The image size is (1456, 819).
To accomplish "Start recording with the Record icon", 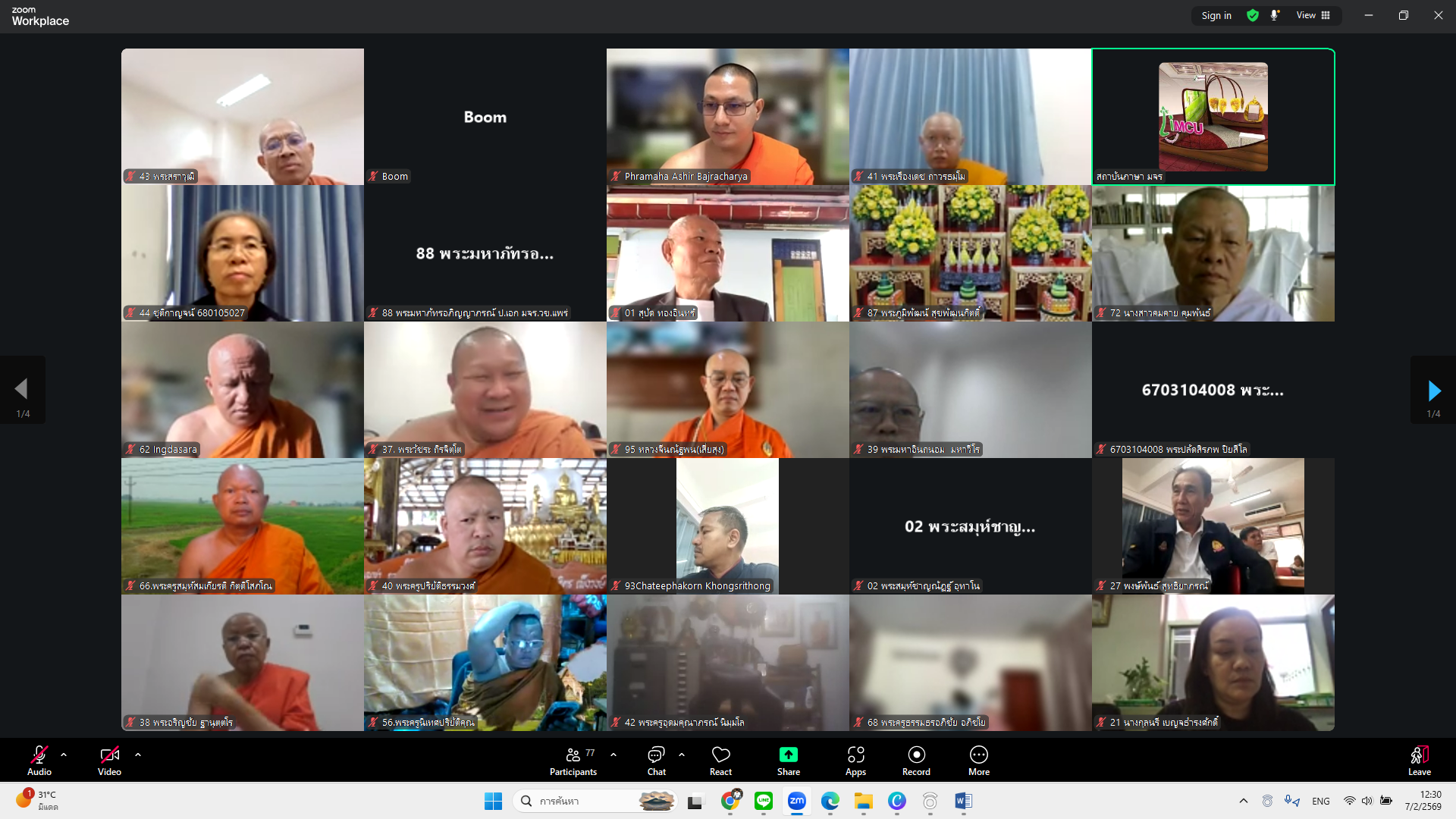I will pos(916,755).
